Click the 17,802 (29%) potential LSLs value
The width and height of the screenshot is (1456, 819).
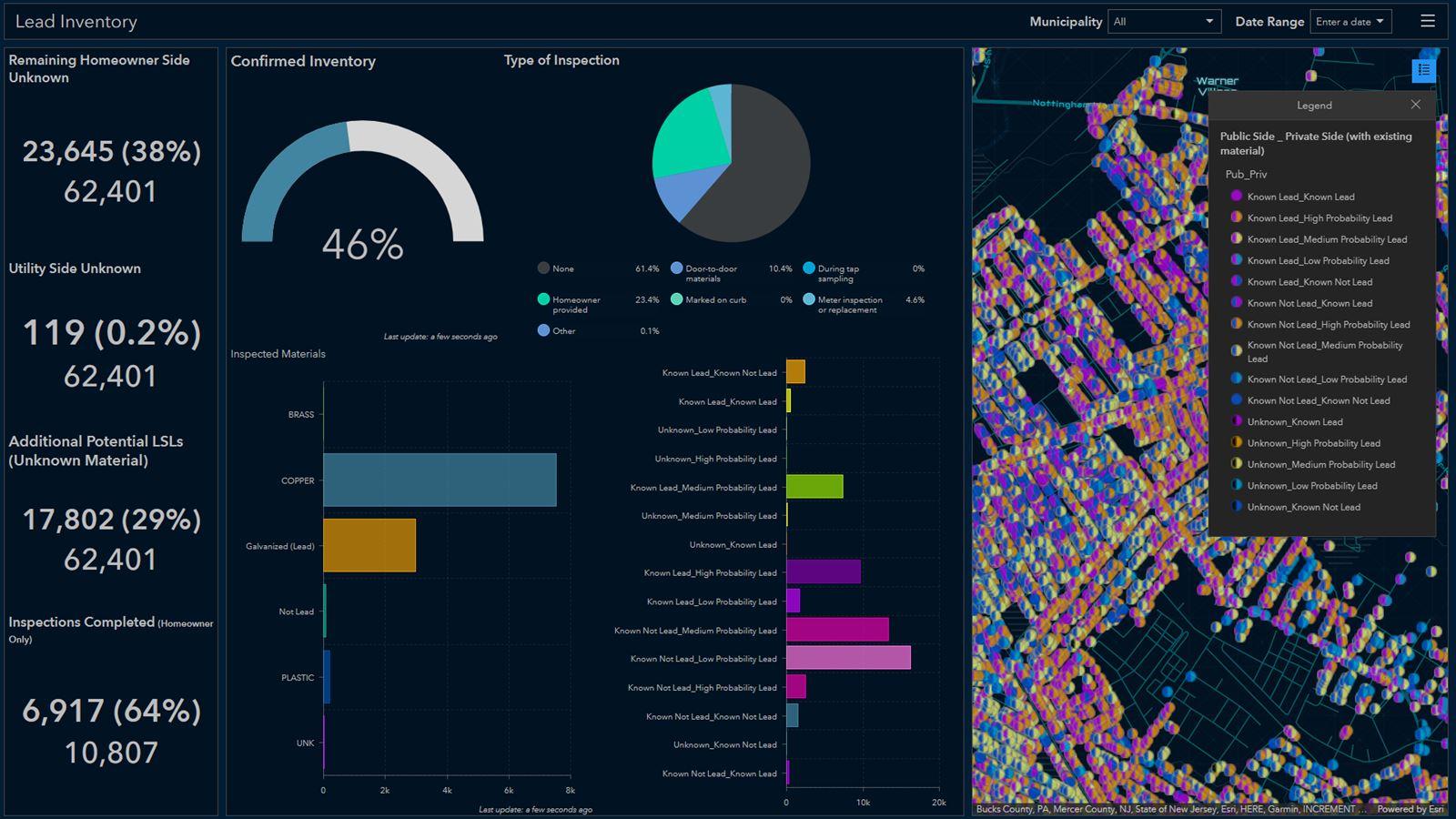tap(111, 520)
